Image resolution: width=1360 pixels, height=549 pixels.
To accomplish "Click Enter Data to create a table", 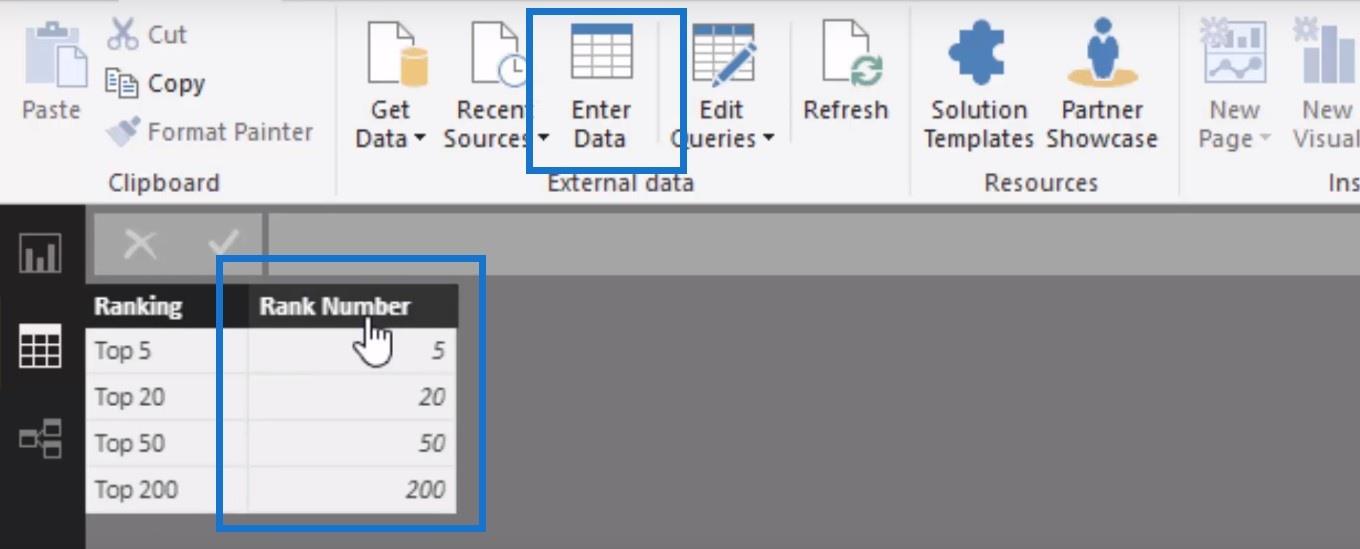I will [601, 84].
